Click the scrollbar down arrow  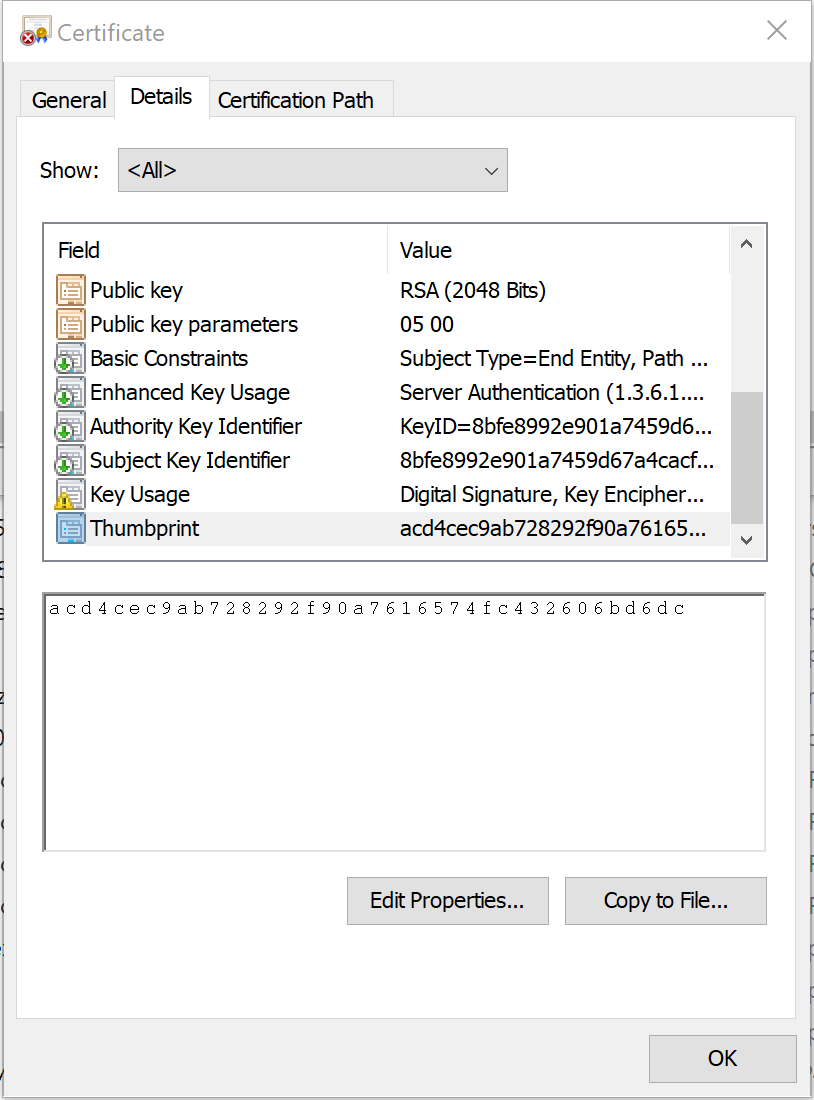coord(747,540)
